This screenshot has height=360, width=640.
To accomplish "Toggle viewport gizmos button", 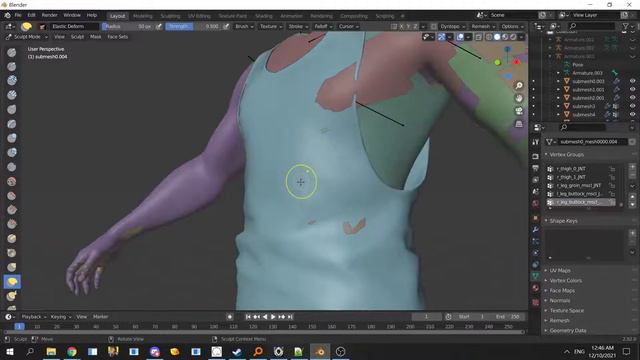I will pos(442,37).
